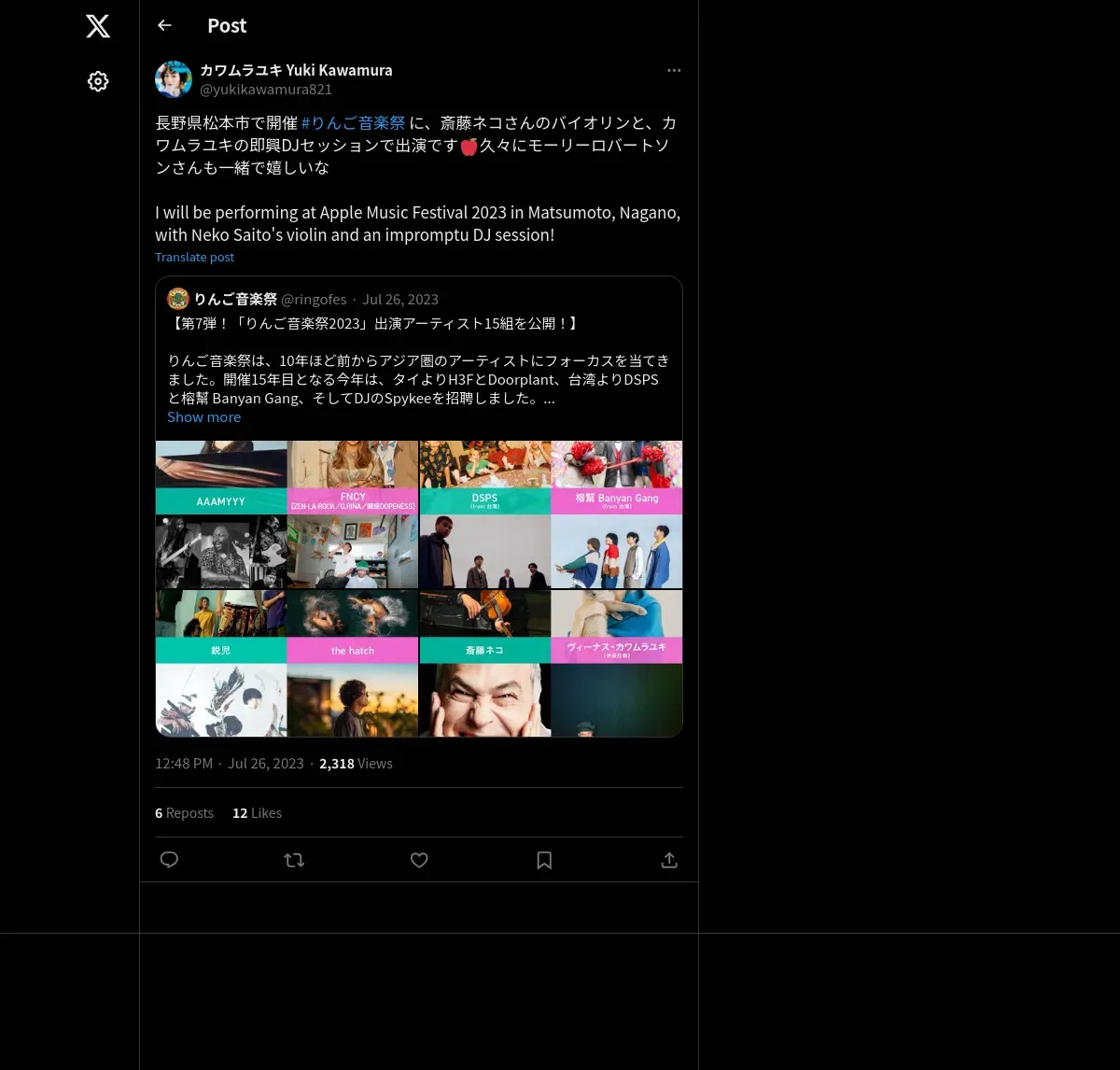Open the カワムラユキ Yuki Kawamura display name
Image resolution: width=1120 pixels, height=1070 pixels.
[296, 70]
